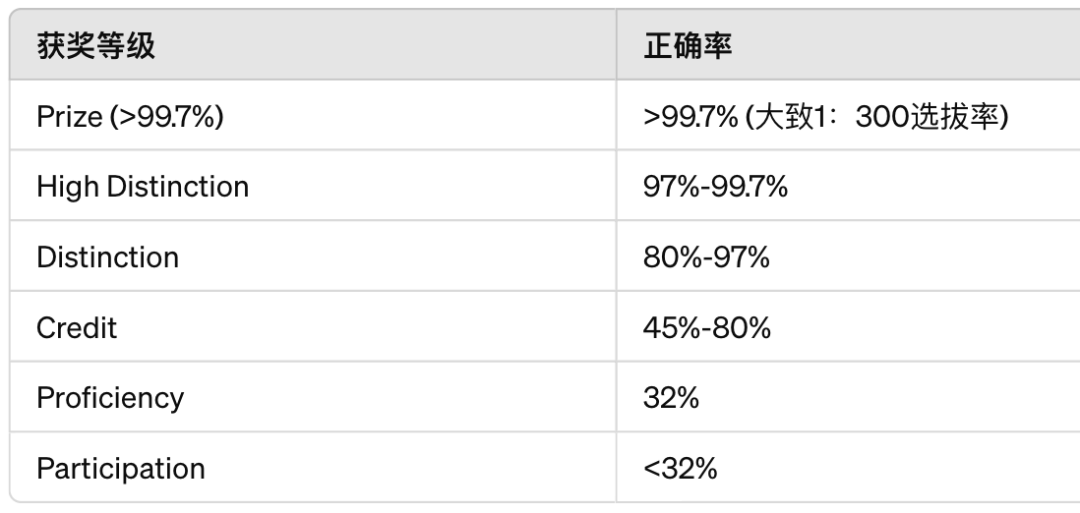Viewport: 1080px width, 513px height.
Task: Click the 获奖等级 column header
Action: [x=96, y=46]
